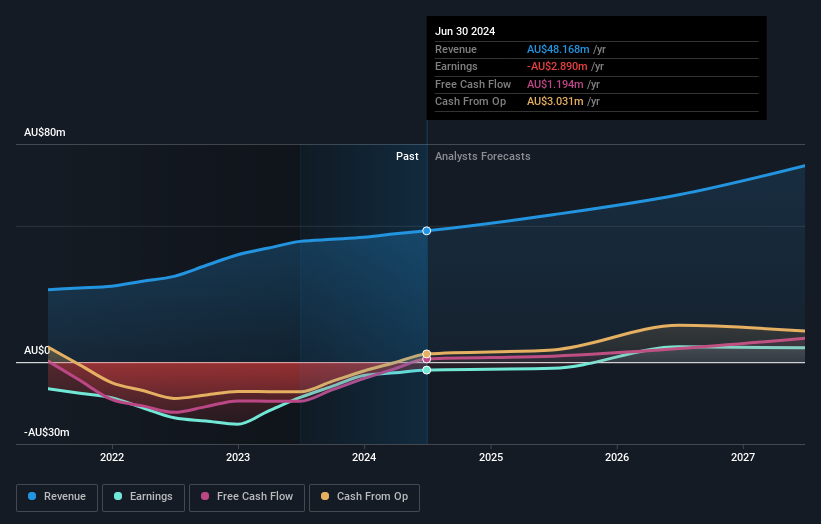Select the 2026 x-axis label
Viewport: 821px width, 524px height.
[x=617, y=458]
